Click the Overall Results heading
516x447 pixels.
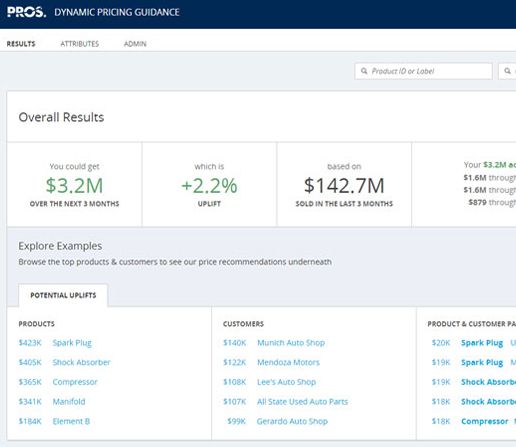click(61, 117)
